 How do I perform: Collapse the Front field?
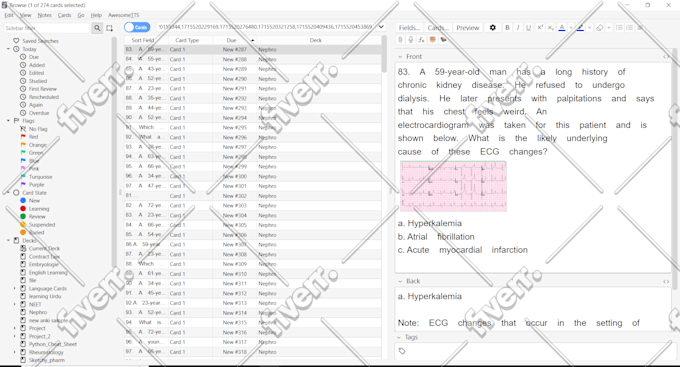(400, 56)
